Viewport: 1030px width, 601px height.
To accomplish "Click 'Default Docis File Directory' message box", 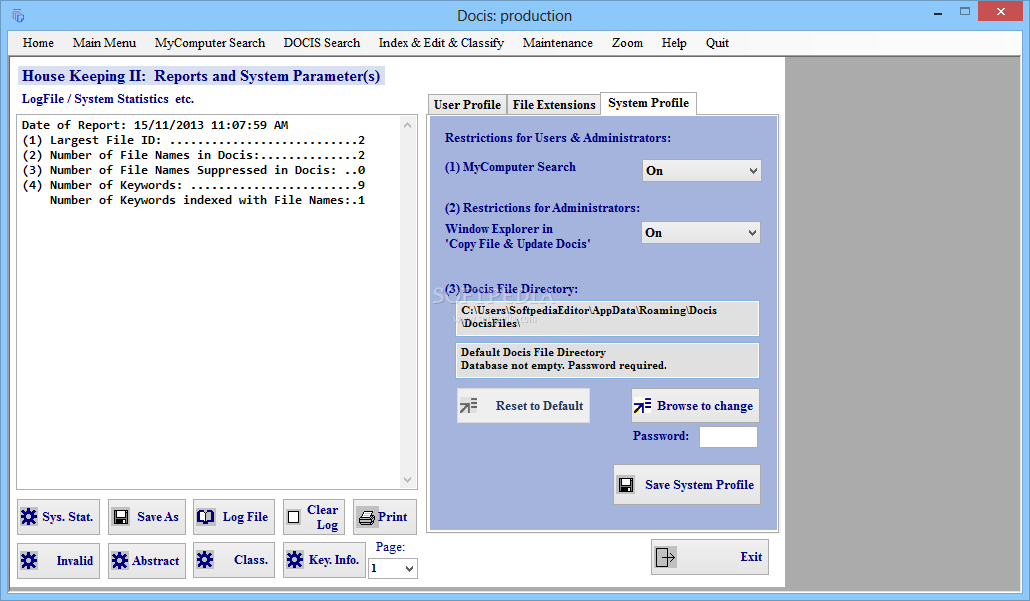I will pyautogui.click(x=607, y=360).
